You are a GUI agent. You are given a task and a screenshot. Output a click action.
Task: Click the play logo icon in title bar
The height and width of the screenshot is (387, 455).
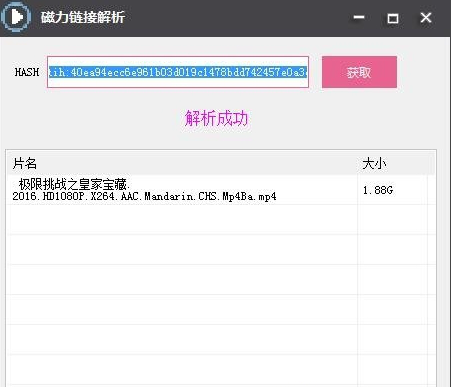(16, 16)
